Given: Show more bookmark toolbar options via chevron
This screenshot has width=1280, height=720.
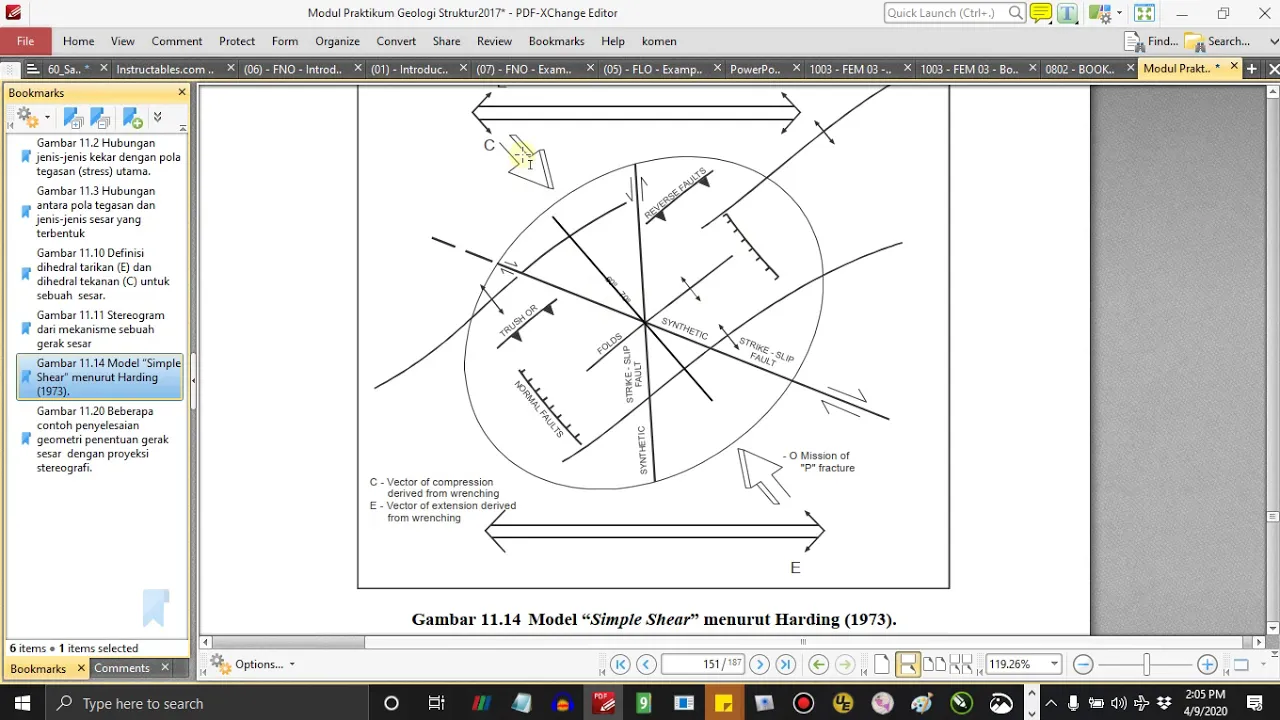Looking at the screenshot, I should click(157, 118).
